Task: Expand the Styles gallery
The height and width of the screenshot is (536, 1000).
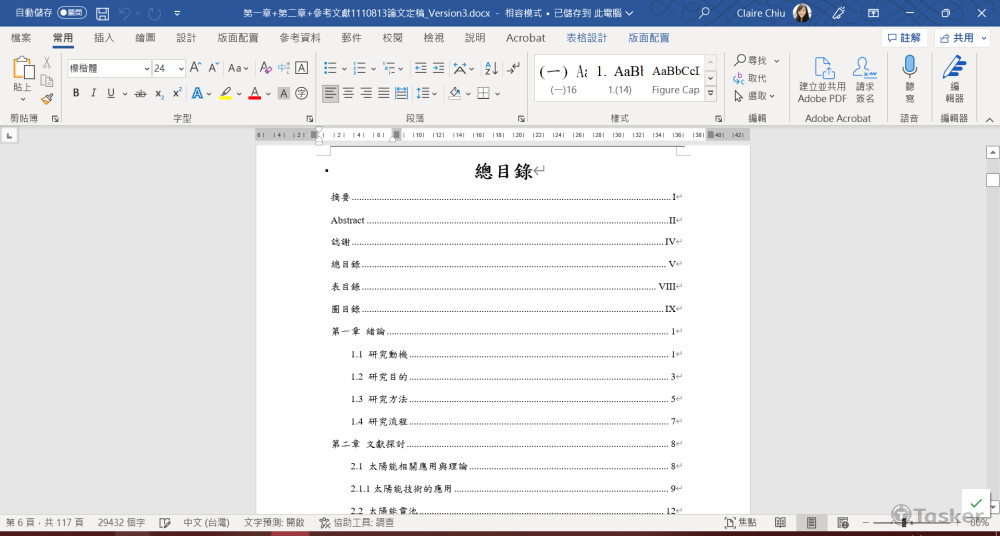Action: [710, 94]
